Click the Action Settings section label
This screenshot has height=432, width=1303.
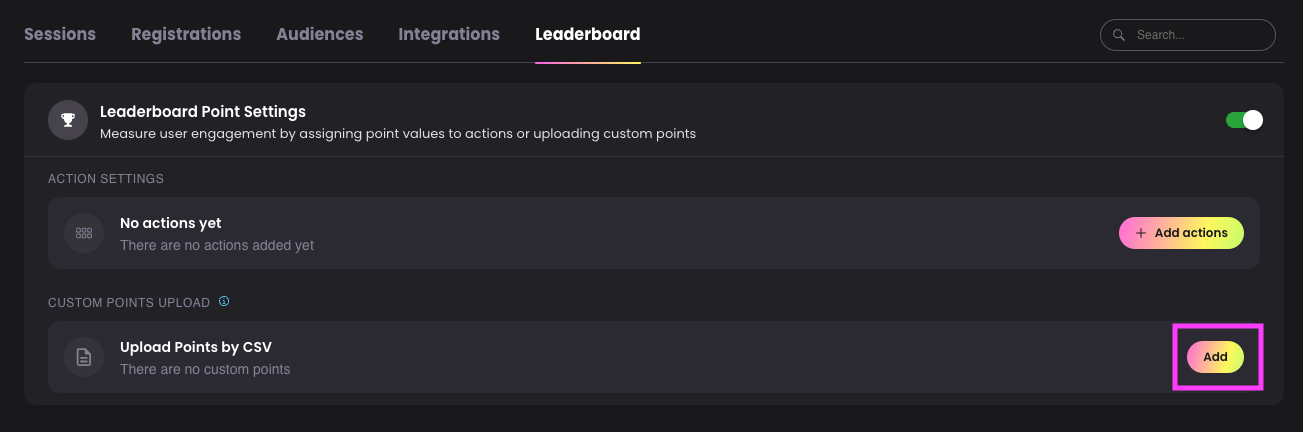[106, 179]
